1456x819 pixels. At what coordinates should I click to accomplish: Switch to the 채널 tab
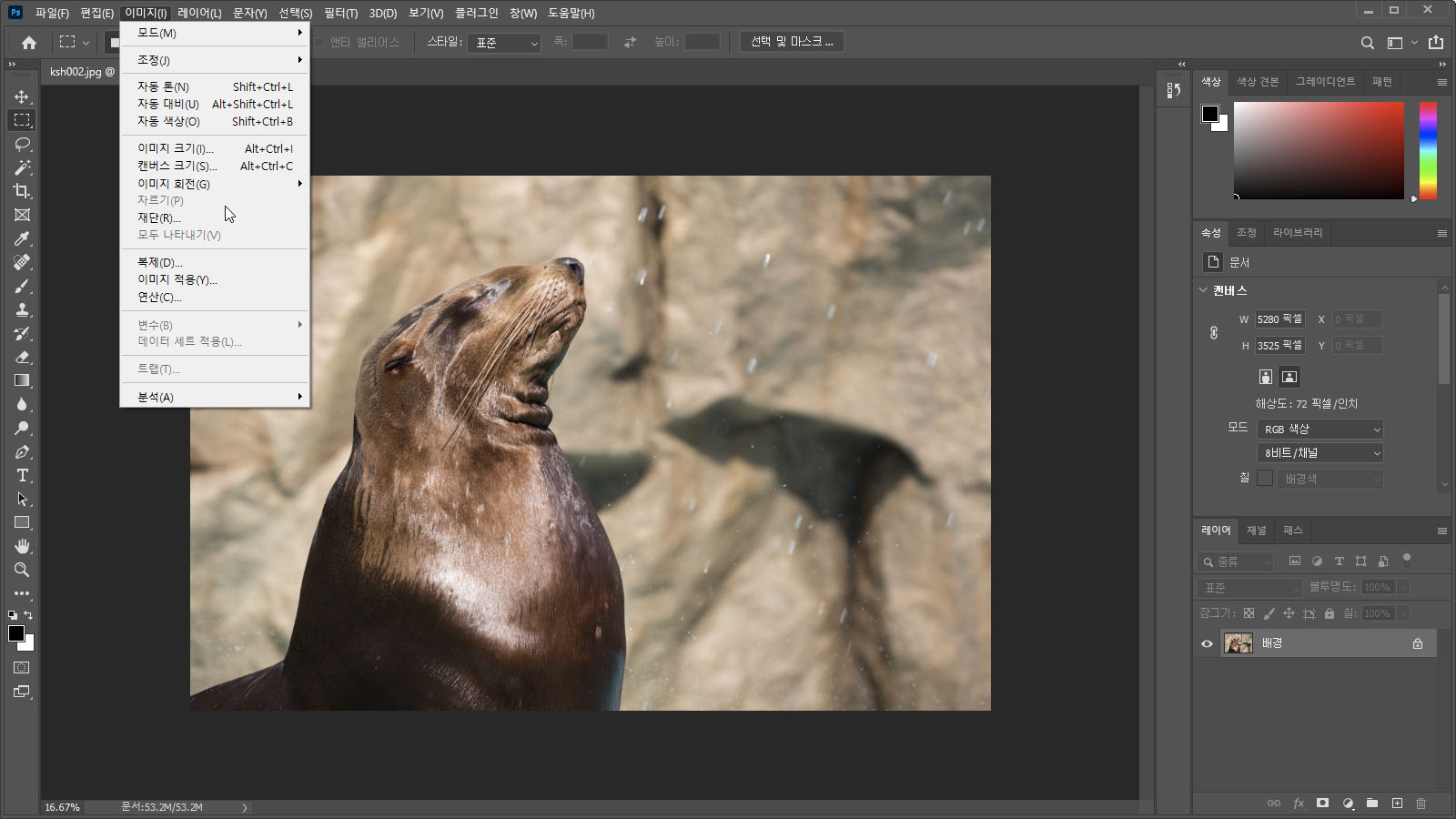click(1256, 531)
